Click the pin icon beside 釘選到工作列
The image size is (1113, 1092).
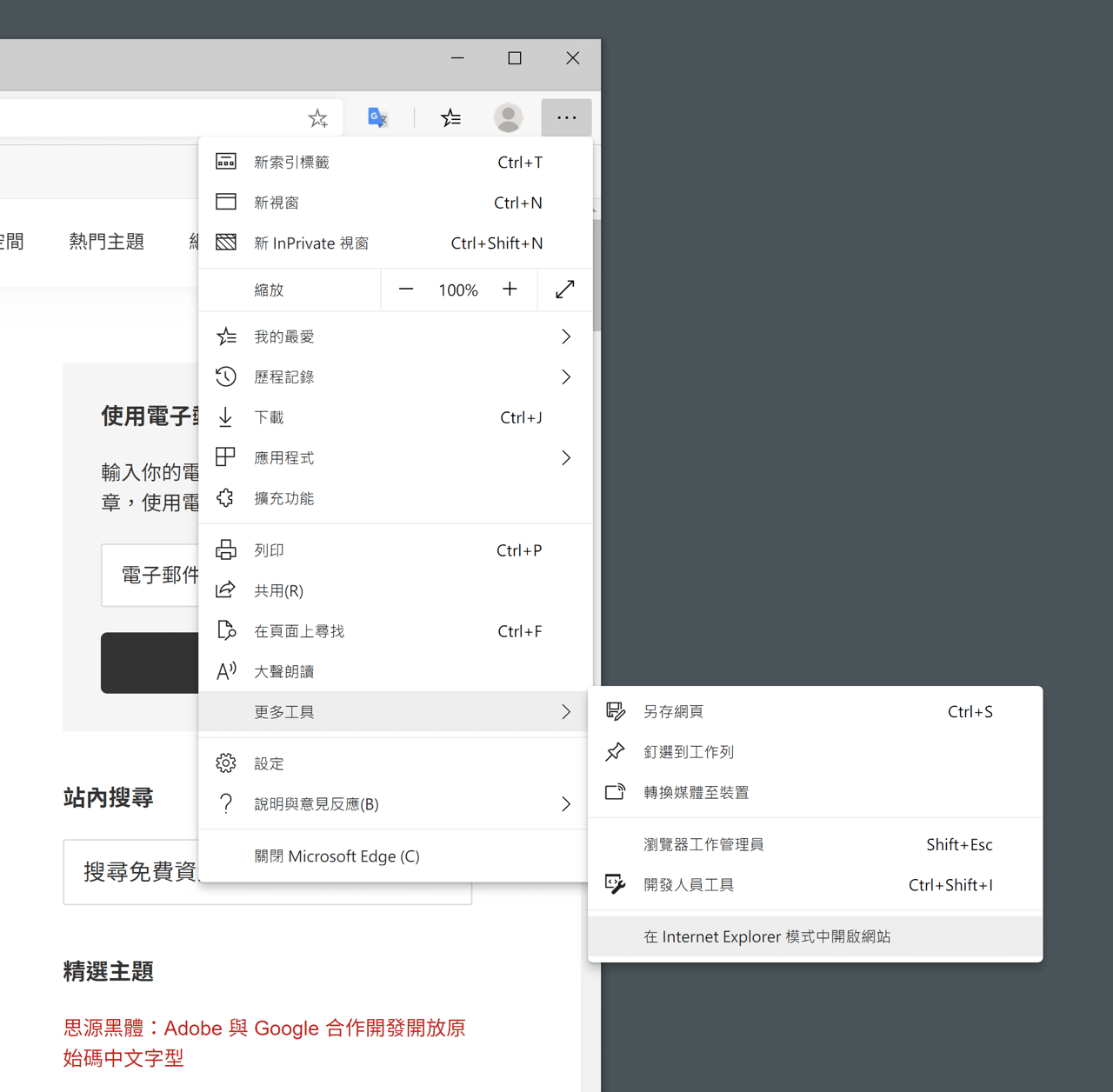coord(616,751)
